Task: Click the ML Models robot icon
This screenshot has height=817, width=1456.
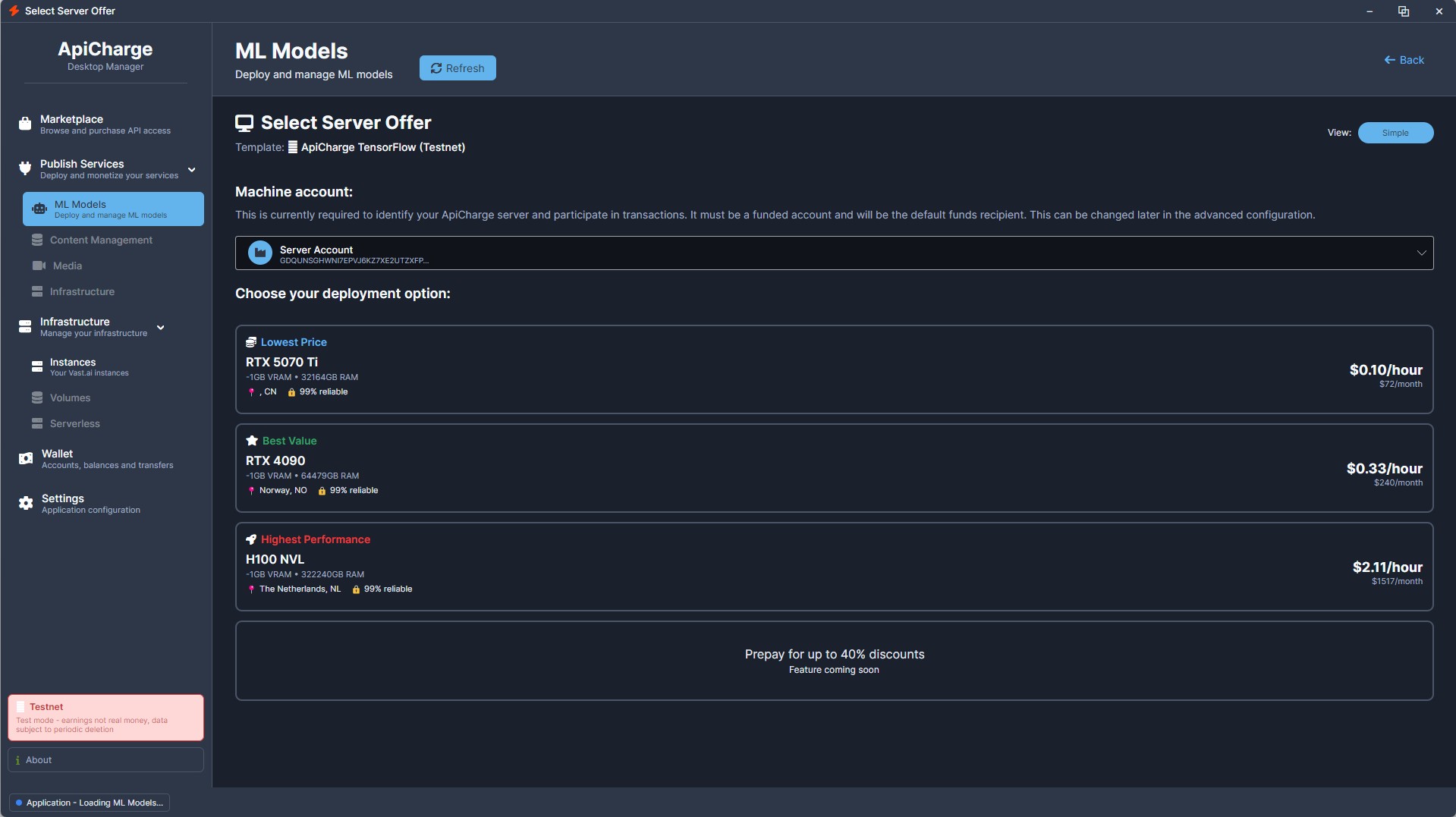Action: pos(39,209)
